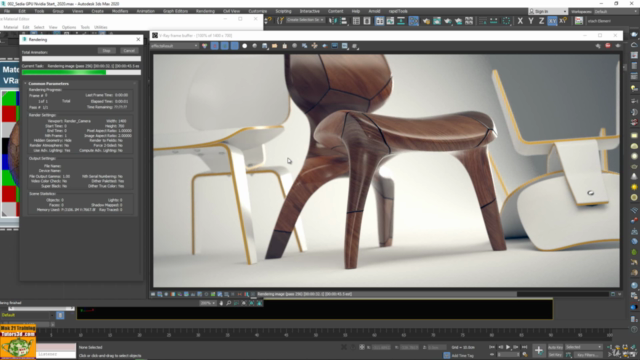Click the red stop render icon in frame buffer

point(608,46)
